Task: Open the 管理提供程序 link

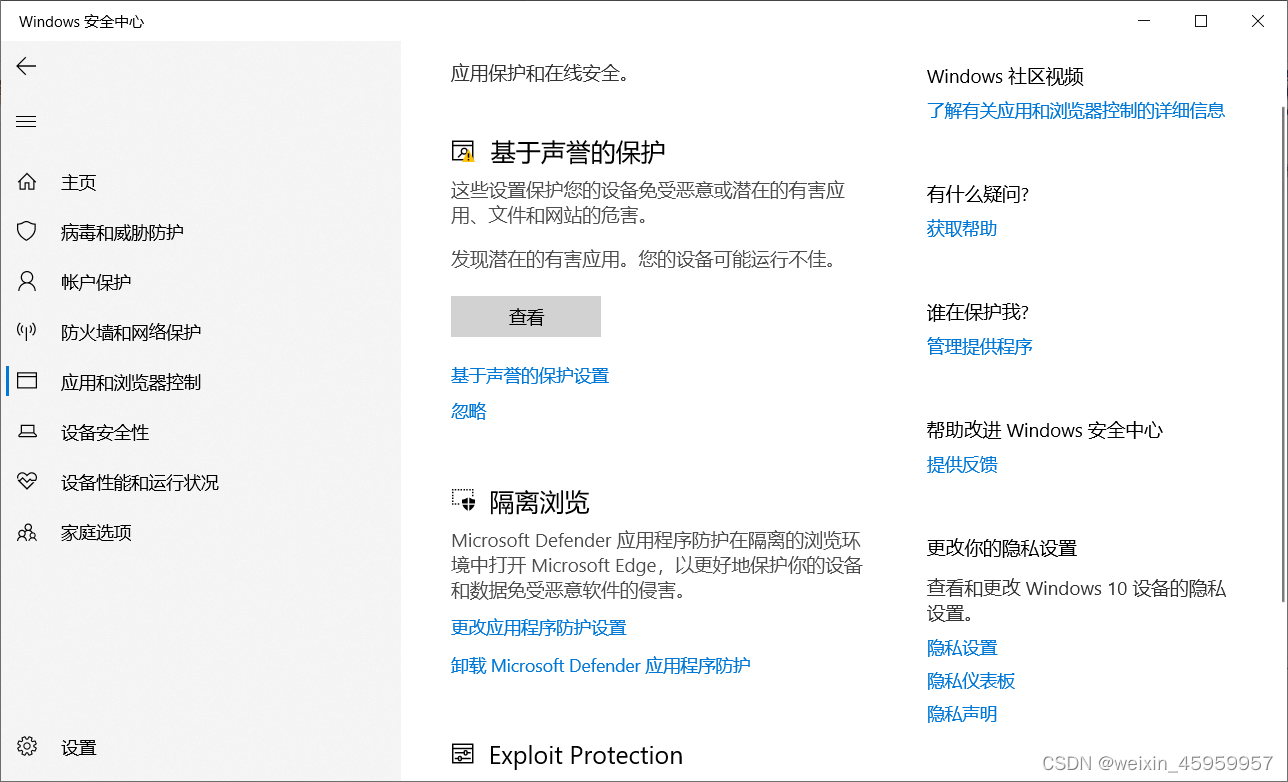Action: point(980,347)
